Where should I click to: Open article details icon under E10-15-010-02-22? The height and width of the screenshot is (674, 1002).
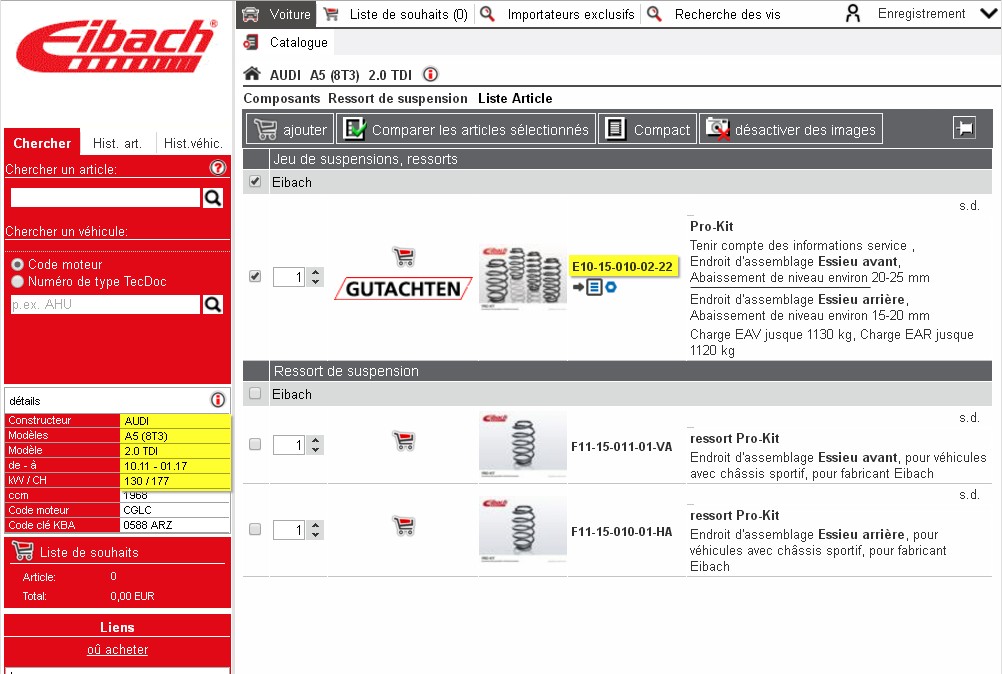pyautogui.click(x=594, y=288)
